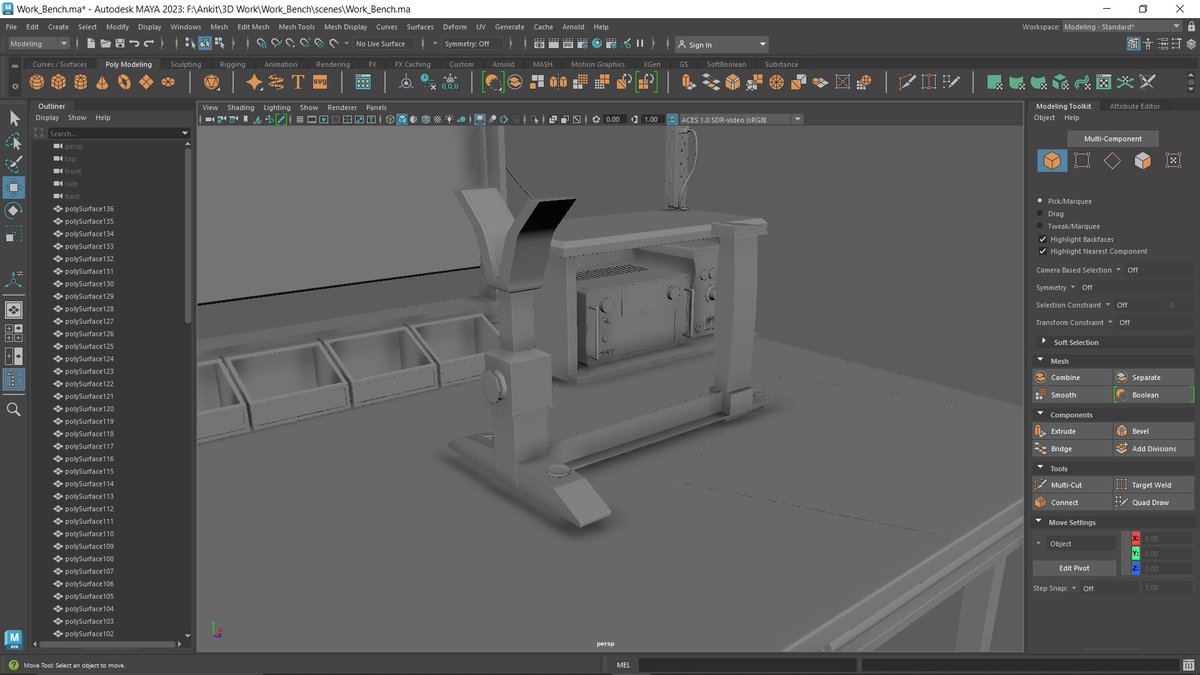The width and height of the screenshot is (1200, 675).
Task: Uncheck Highlight Nearest Component checkbox
Action: click(x=1041, y=251)
